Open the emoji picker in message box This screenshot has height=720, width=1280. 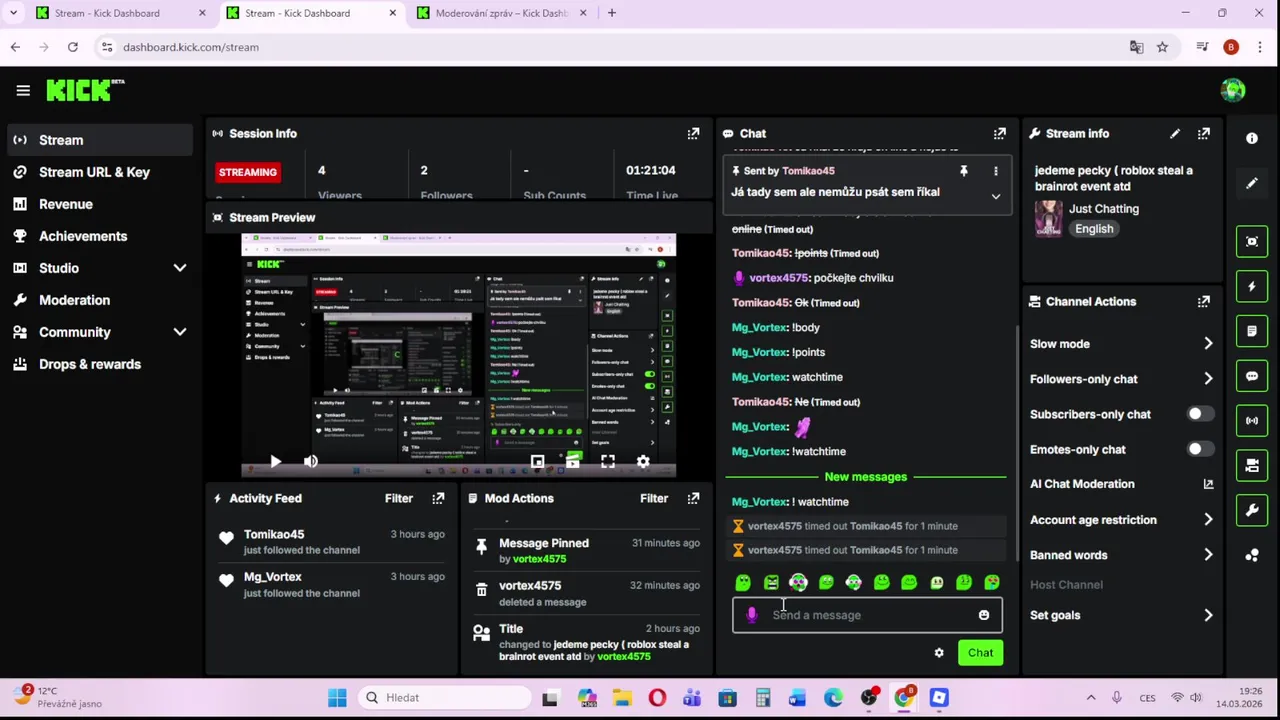pos(984,615)
